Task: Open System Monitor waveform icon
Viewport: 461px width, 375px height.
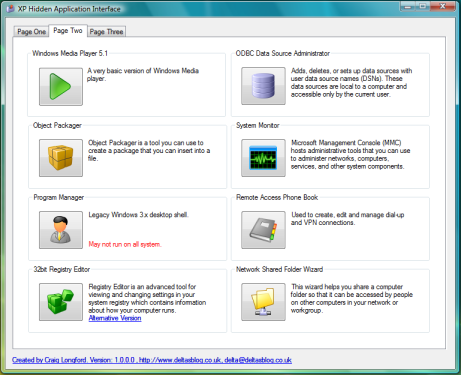Action: click(263, 158)
